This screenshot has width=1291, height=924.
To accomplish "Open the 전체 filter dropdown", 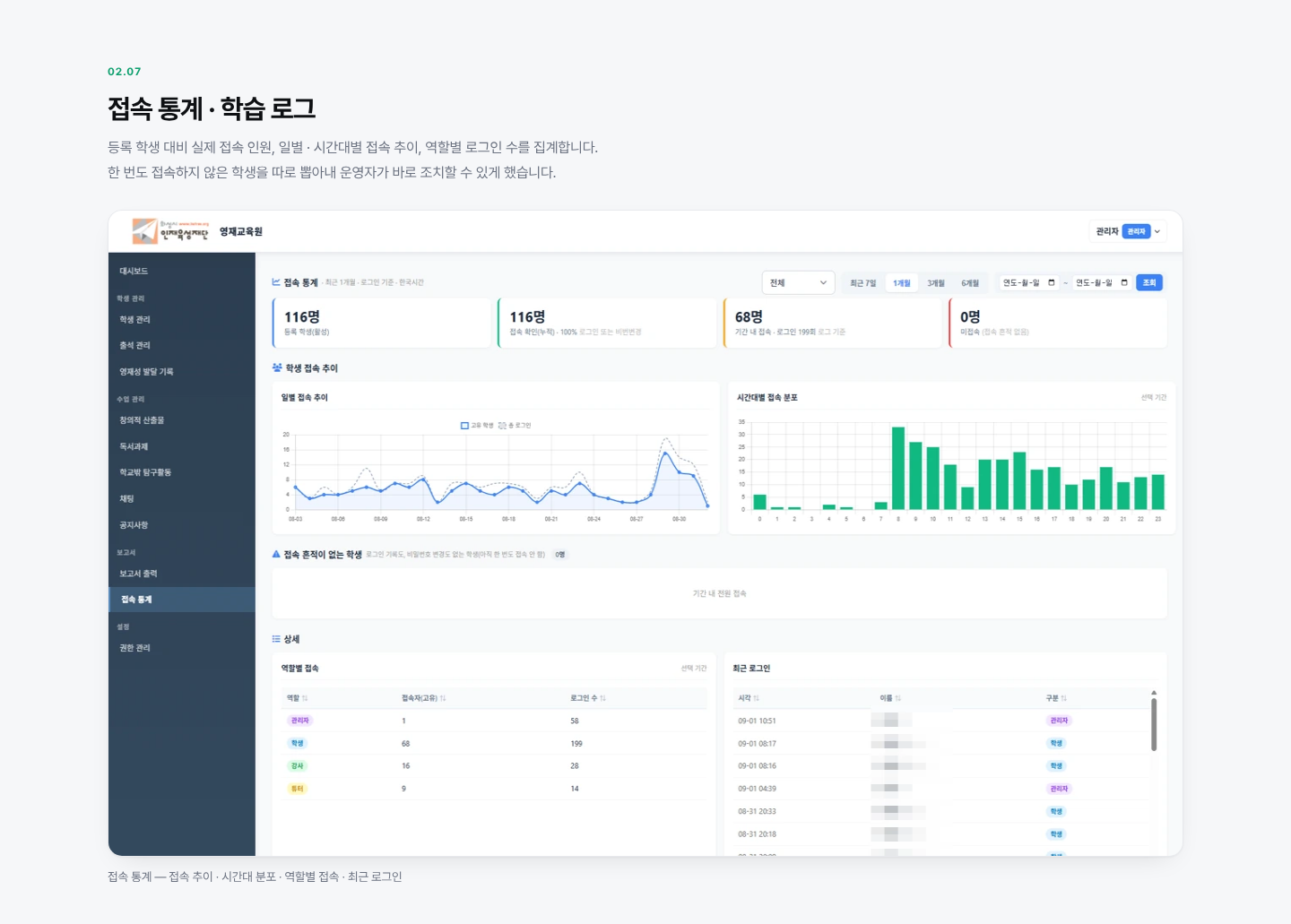I will [798, 282].
